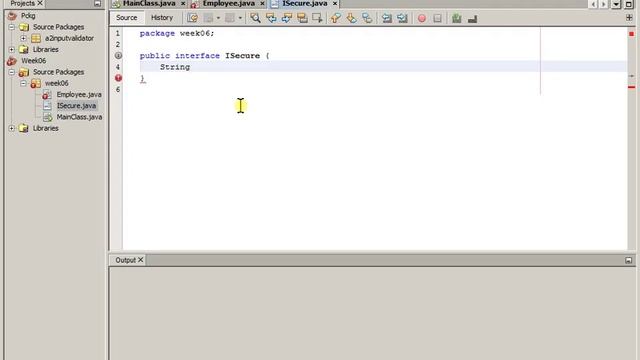Open the editor tab list dropdown
Screen dimensions: 640x360
point(616,4)
